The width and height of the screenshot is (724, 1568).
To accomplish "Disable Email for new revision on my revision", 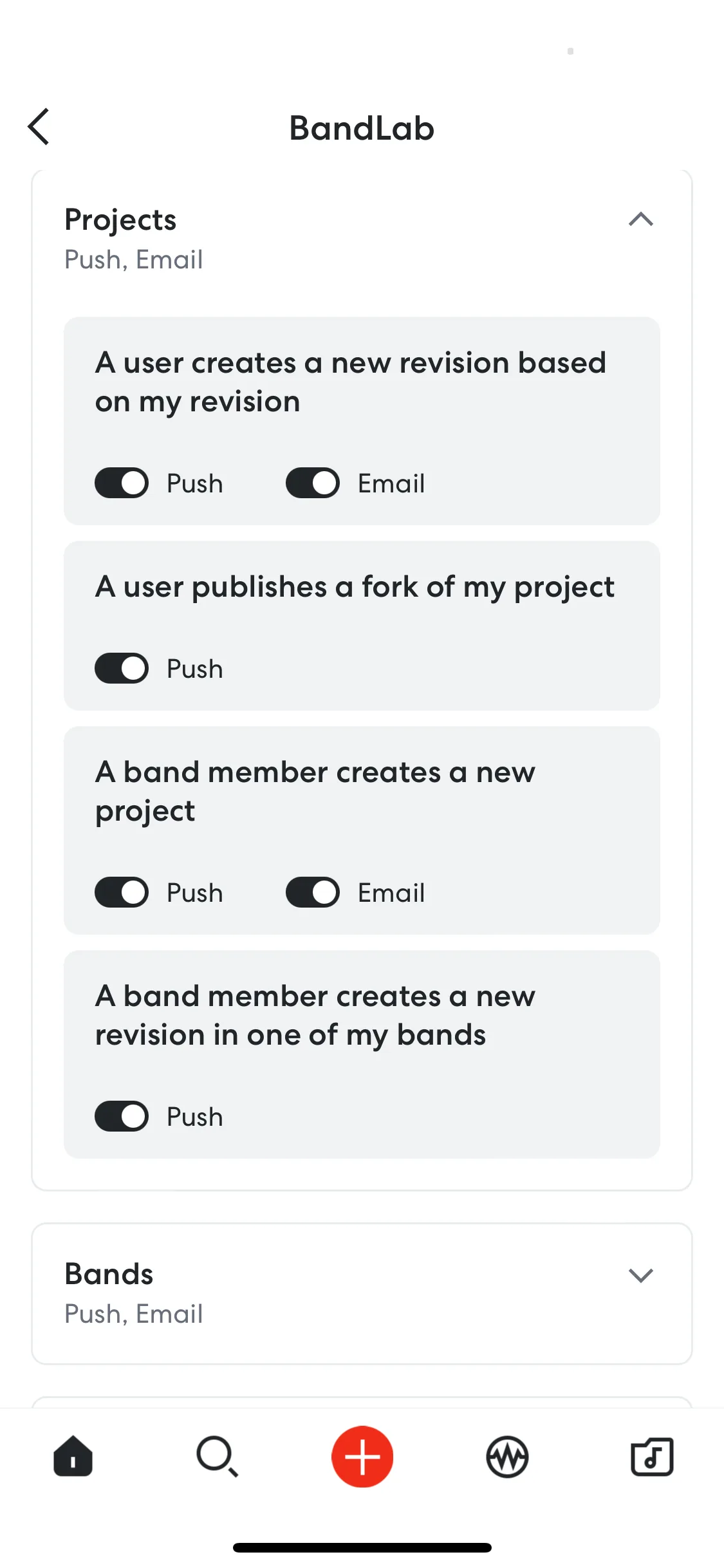I will tap(313, 483).
